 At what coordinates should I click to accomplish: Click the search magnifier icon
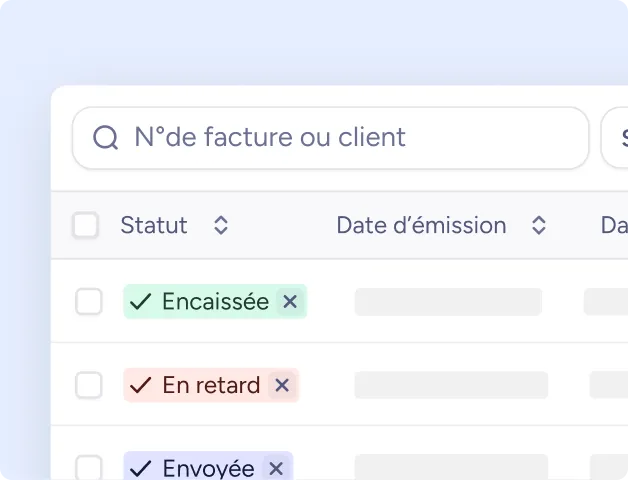tap(106, 138)
